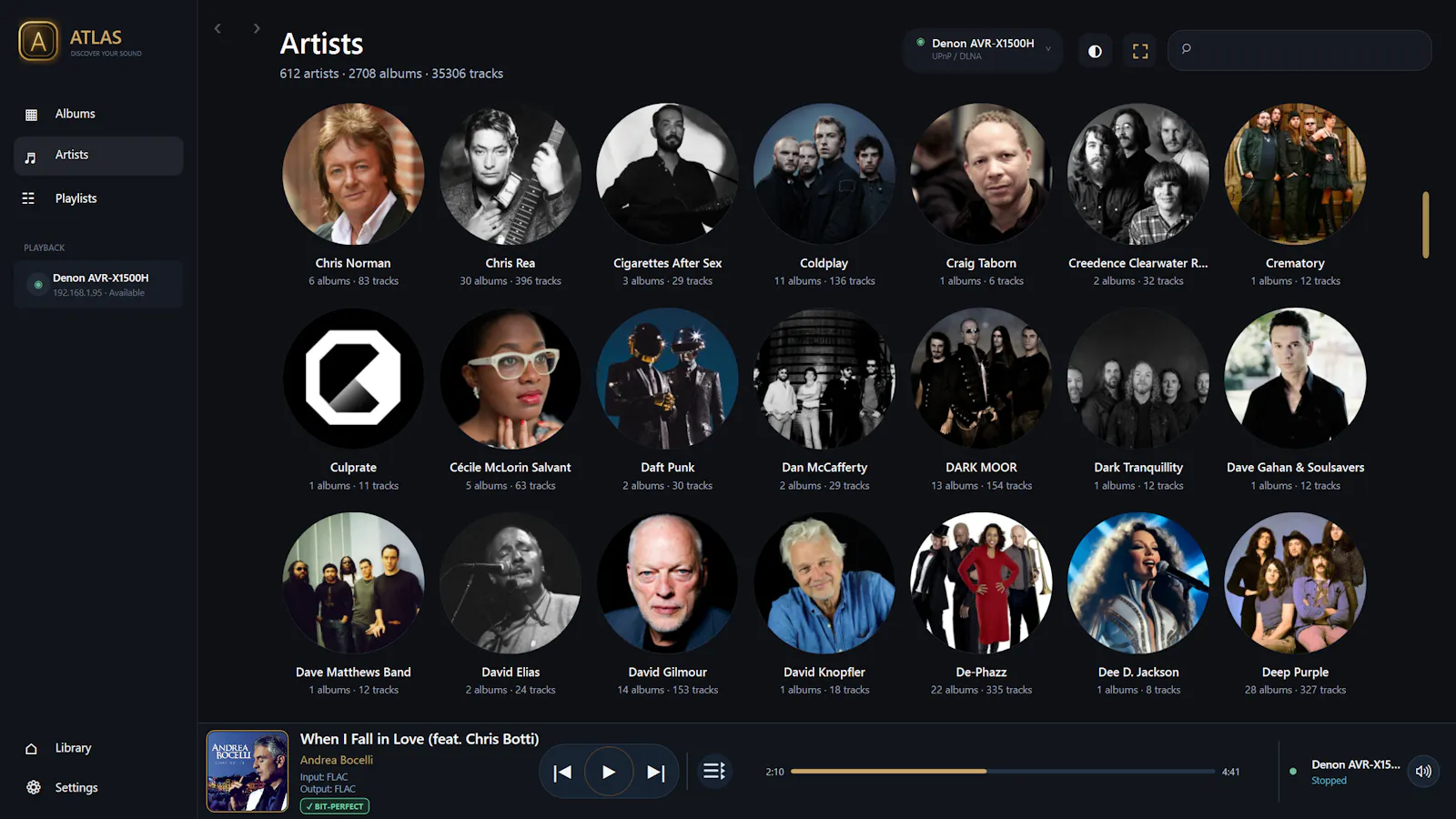
Task: Select Denon AVR-X1500H in the Playback sidebar
Action: click(x=98, y=284)
